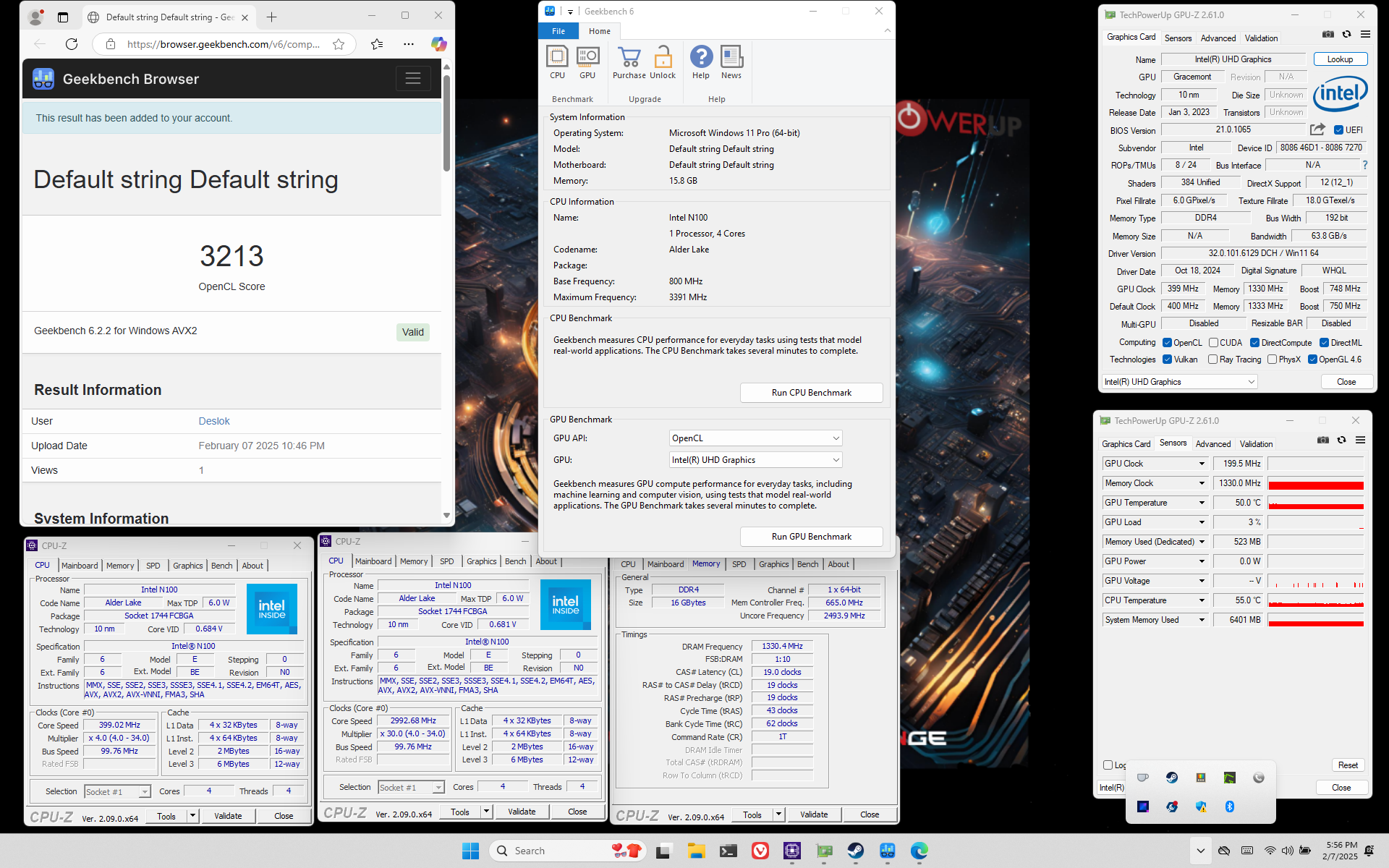Image resolution: width=1389 pixels, height=868 pixels.
Task: Click the Edge address bar URL field
Action: pyautogui.click(x=224, y=44)
